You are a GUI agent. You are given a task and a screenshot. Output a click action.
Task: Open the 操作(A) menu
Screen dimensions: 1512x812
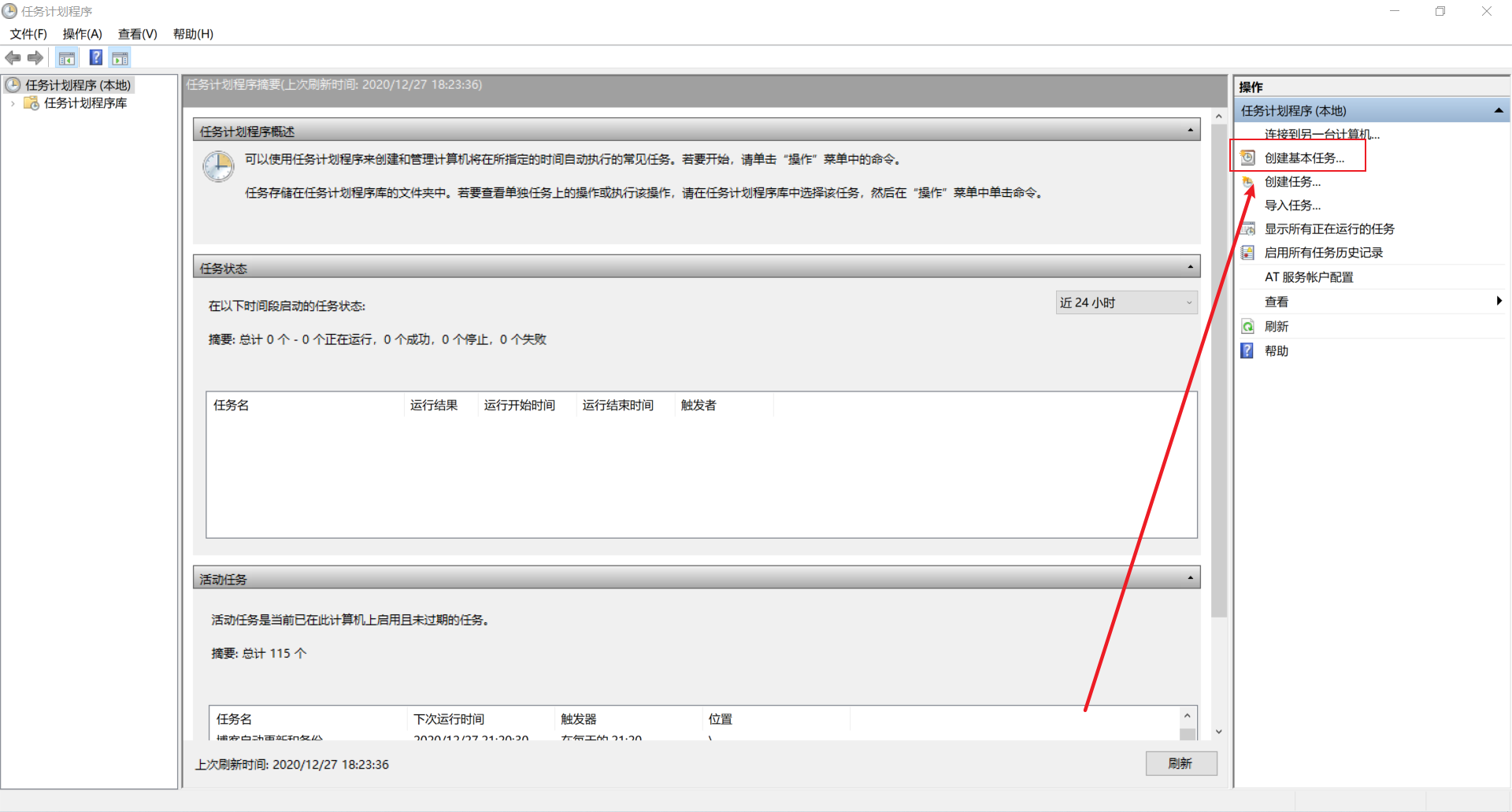pos(82,34)
